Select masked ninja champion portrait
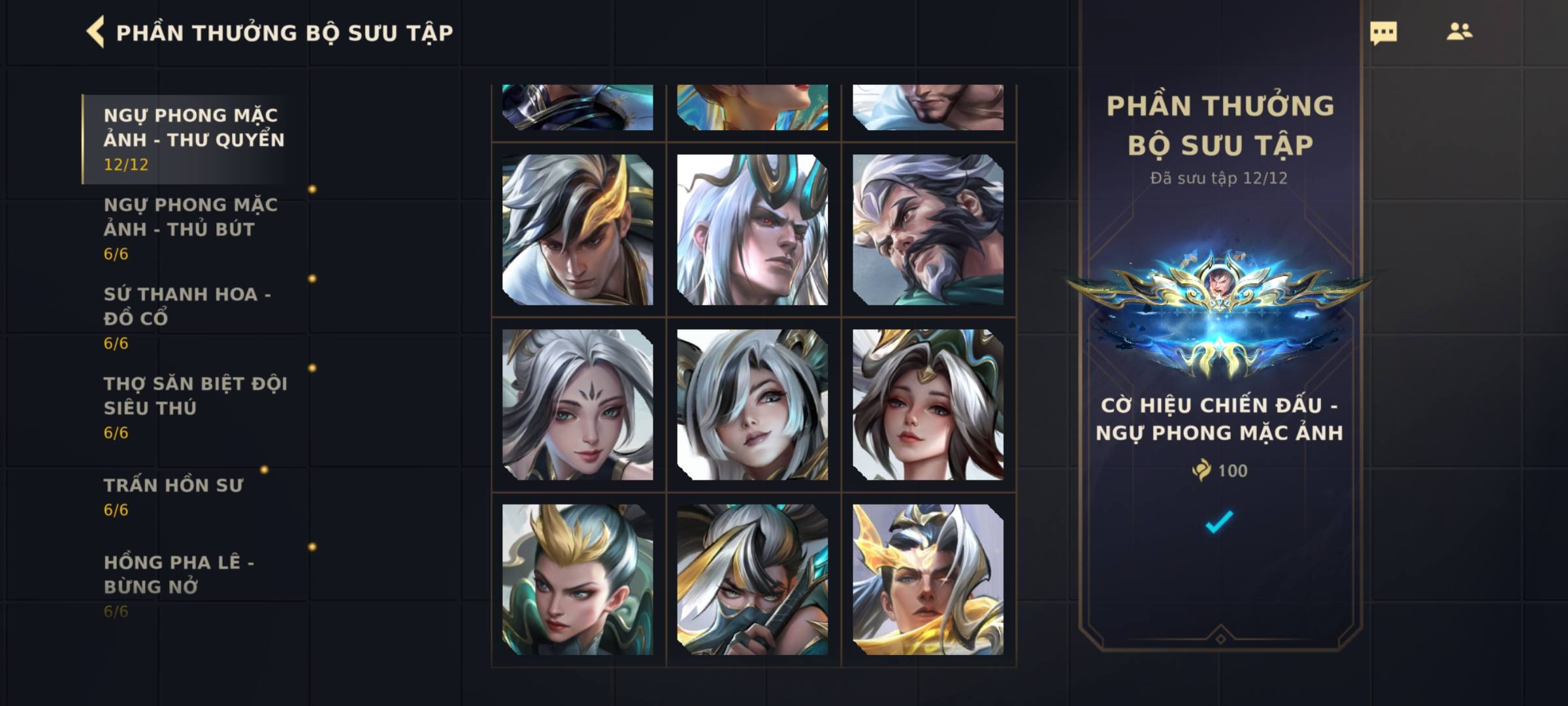 coord(753,580)
